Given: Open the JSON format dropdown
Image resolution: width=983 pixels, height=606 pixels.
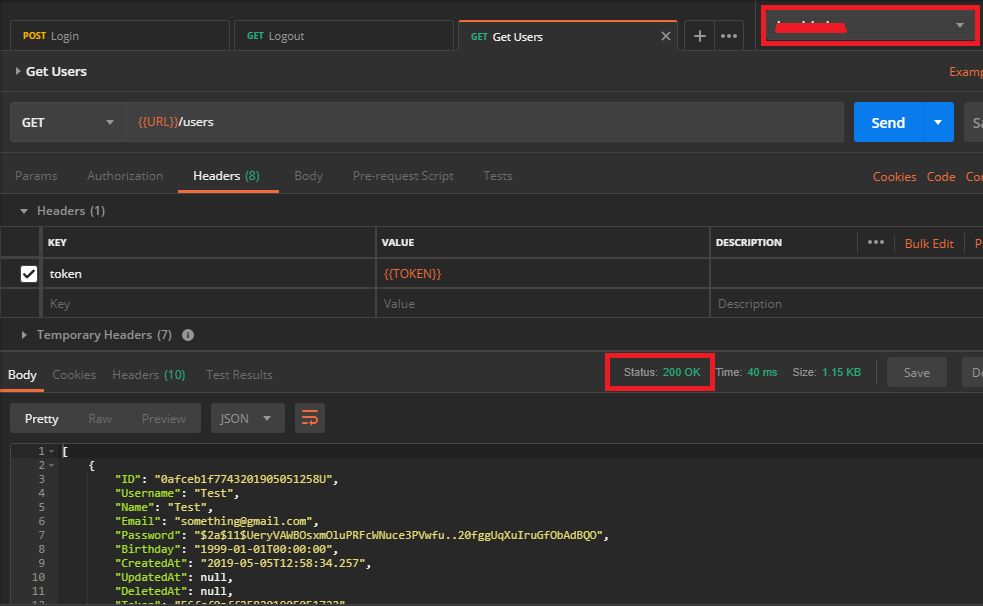Looking at the screenshot, I should (x=247, y=418).
